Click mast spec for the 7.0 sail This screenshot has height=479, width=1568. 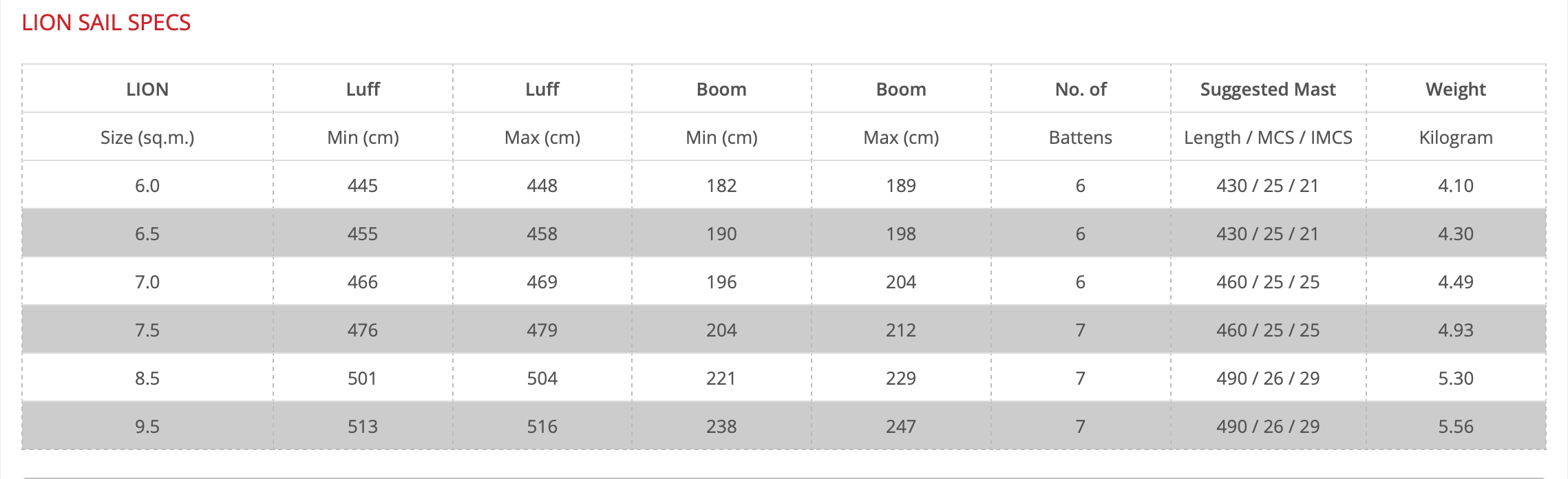(x=1268, y=282)
